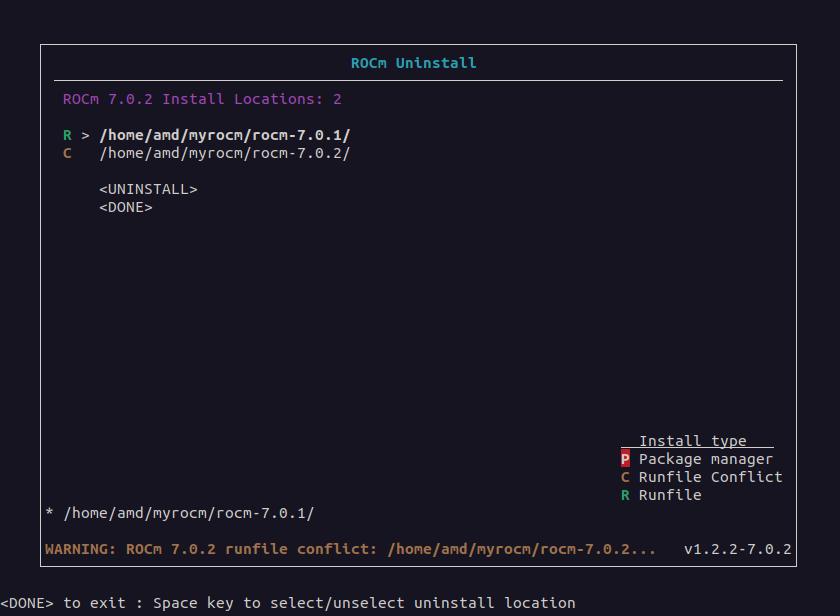Click the > cursor arrow on selected row

coord(86,135)
